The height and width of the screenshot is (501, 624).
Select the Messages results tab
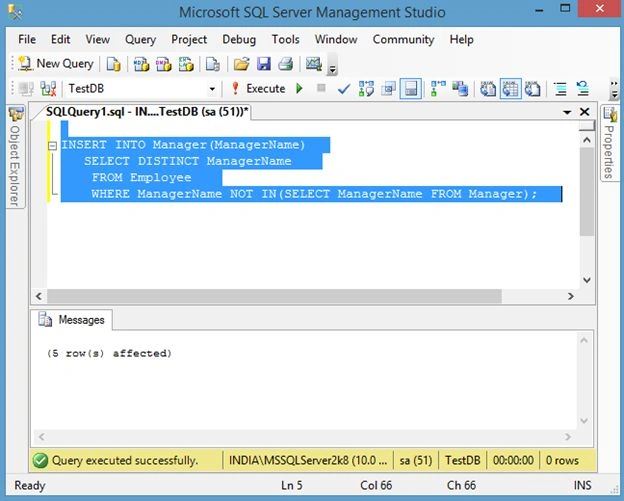point(72,320)
